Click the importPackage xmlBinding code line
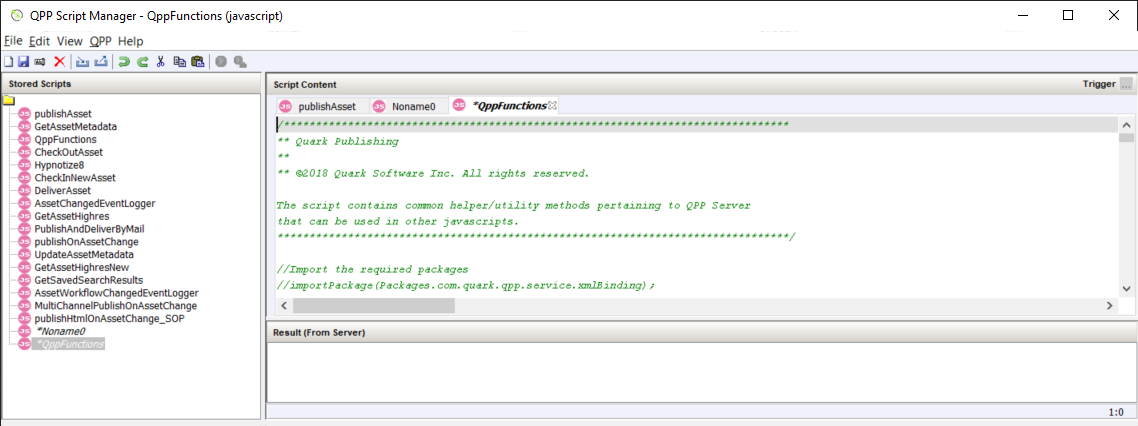 pos(467,286)
